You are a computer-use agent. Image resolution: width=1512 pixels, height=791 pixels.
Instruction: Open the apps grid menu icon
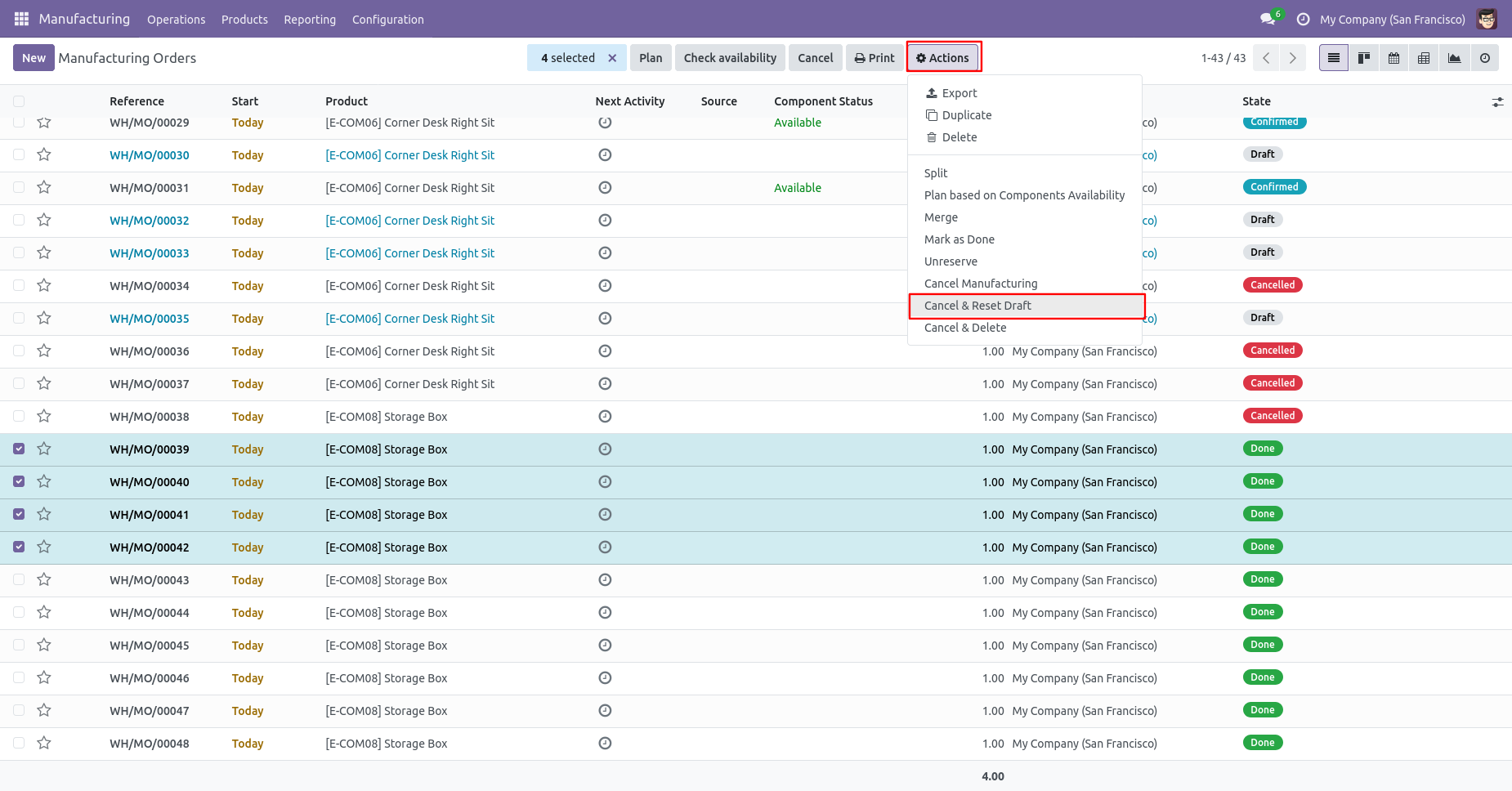21,19
